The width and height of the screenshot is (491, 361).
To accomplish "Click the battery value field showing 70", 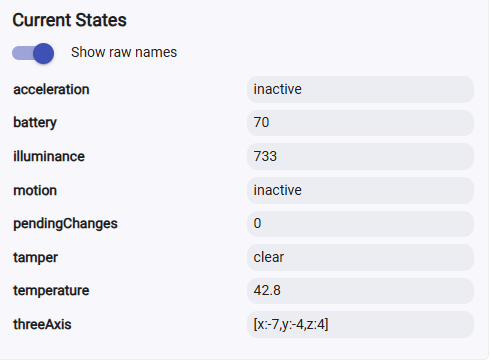I will [360, 123].
